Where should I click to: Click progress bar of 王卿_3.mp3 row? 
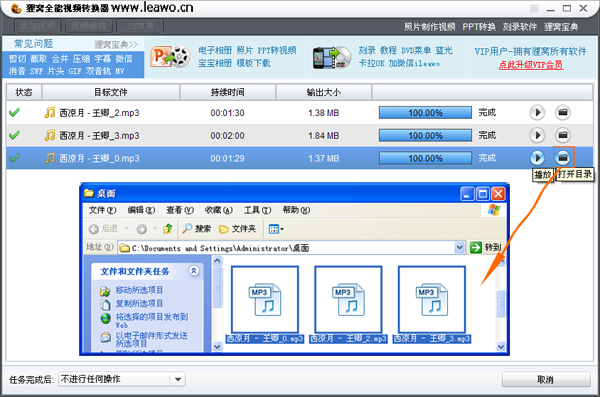pyautogui.click(x=425, y=135)
